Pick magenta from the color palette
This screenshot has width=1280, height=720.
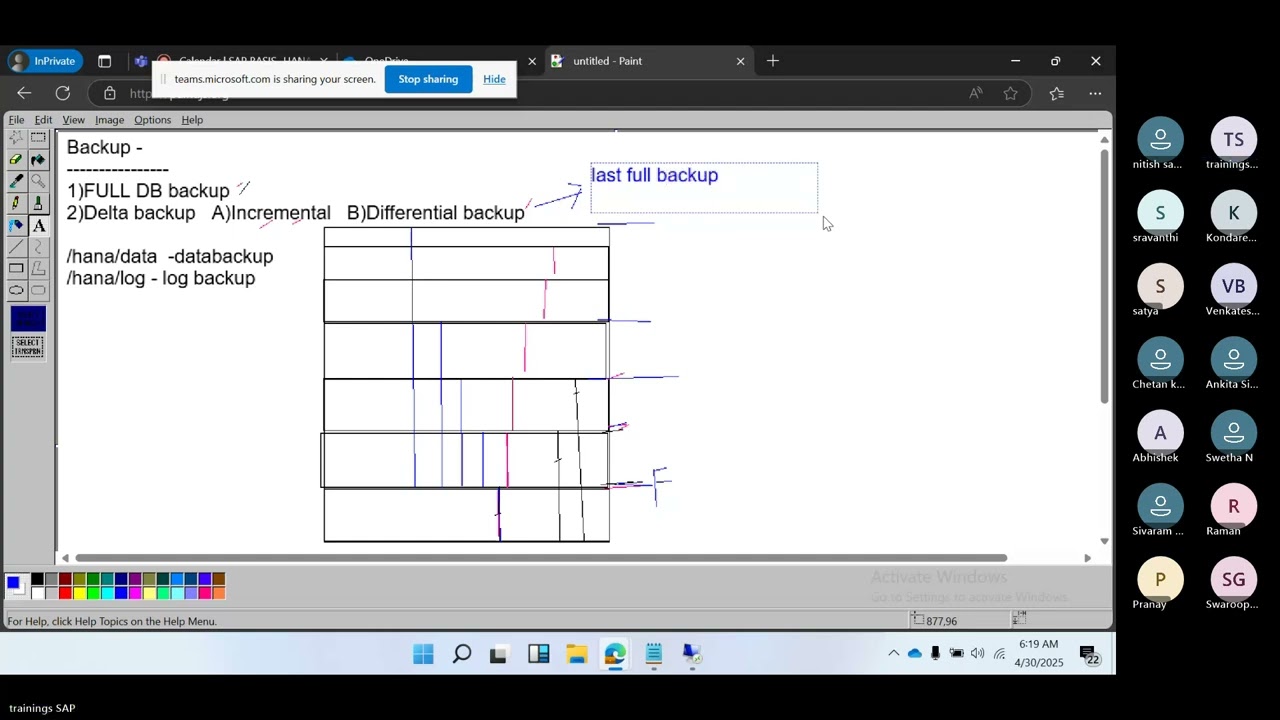tap(135, 593)
